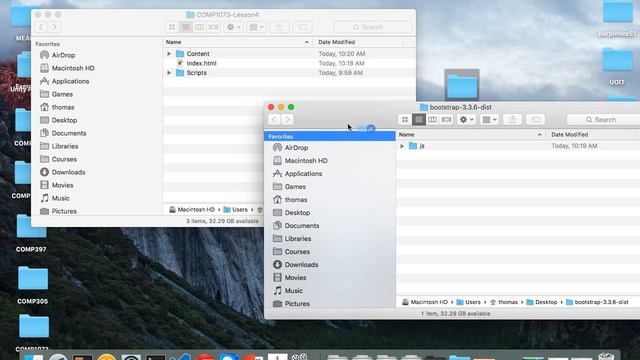Select COMP397 folder on desktop
Viewport: 640px width, 360px height.
point(31,233)
